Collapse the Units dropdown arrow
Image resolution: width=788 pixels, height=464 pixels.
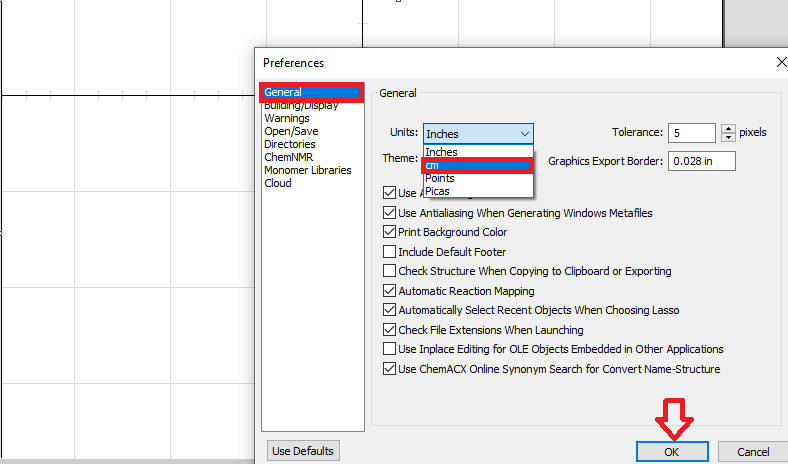[524, 133]
